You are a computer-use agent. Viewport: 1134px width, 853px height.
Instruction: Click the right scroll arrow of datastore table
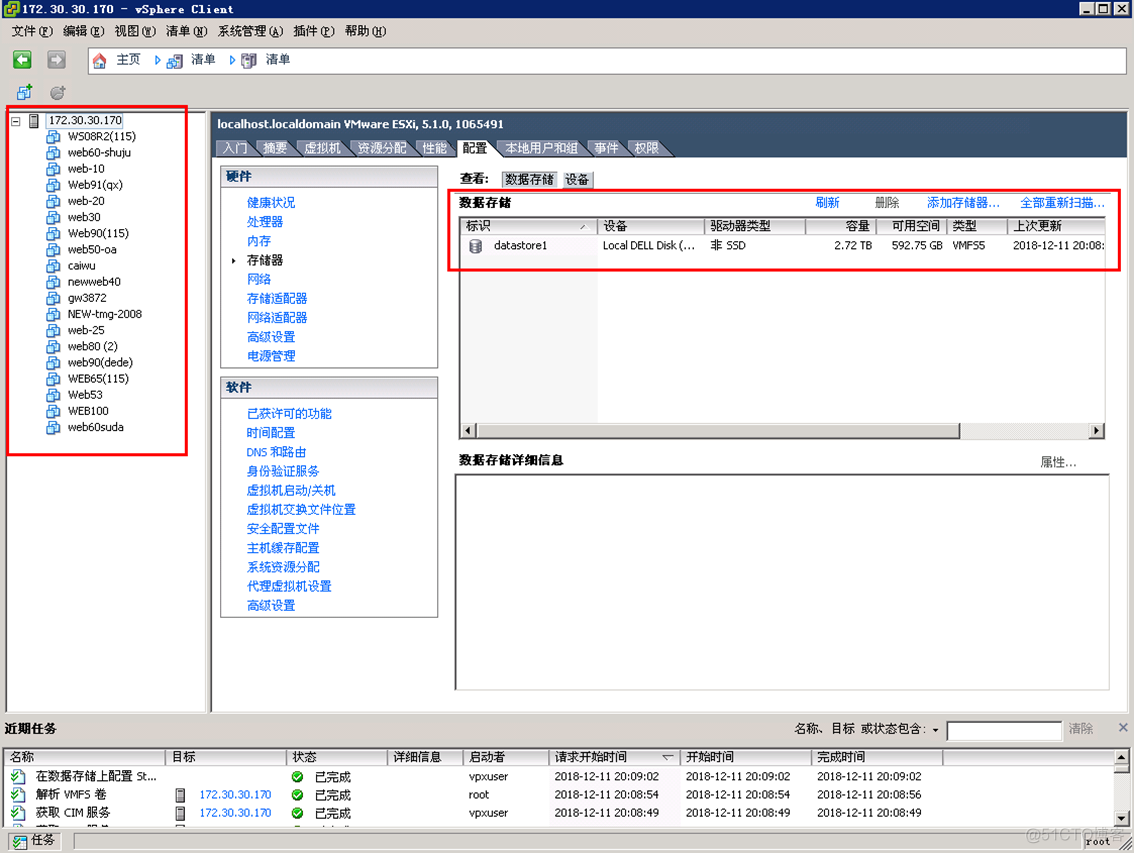pos(1097,430)
